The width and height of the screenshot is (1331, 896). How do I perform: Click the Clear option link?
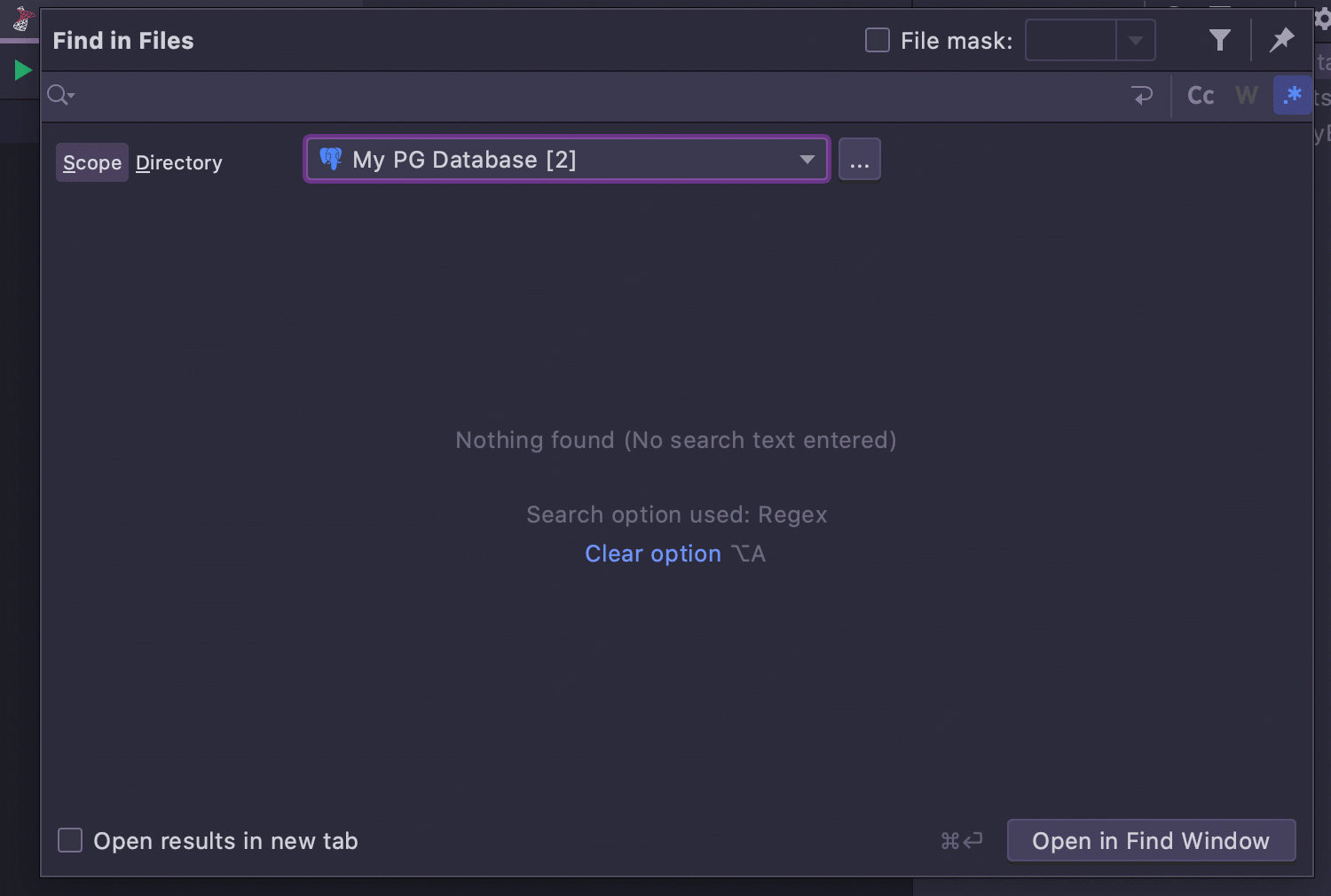click(653, 554)
